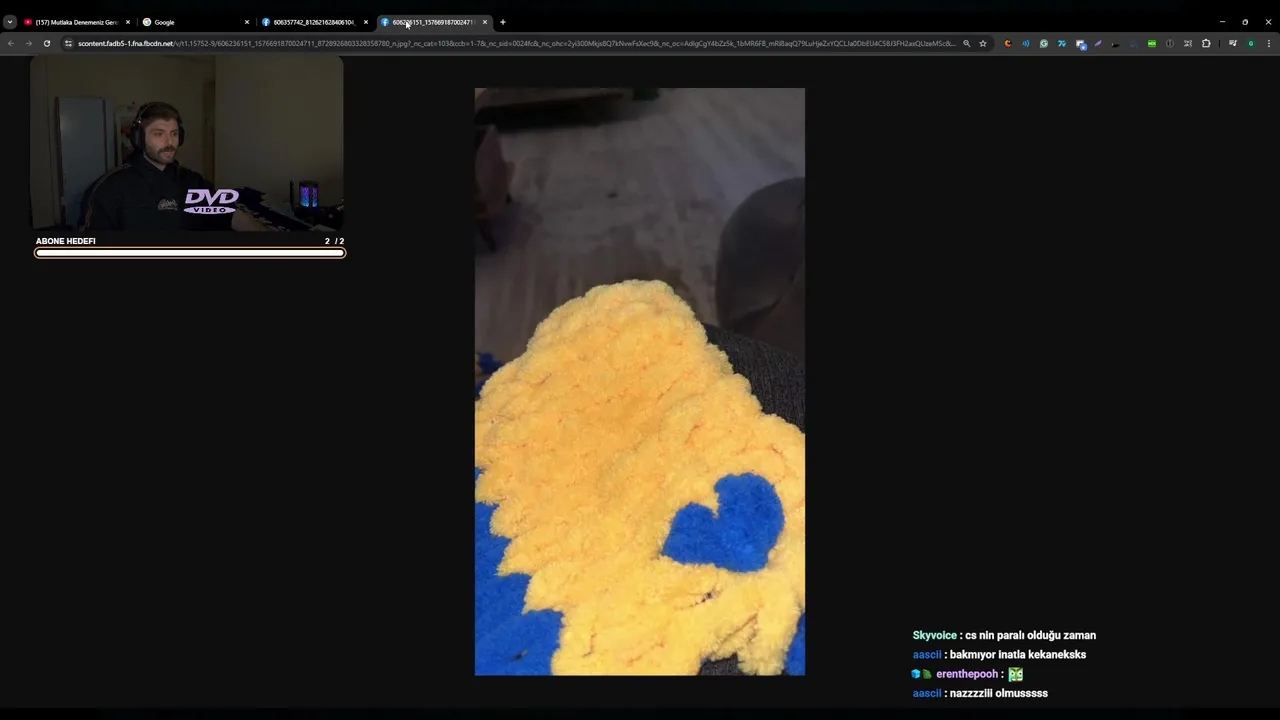Open the green NOX extension icon
This screenshot has height=720, width=1280.
1152,43
